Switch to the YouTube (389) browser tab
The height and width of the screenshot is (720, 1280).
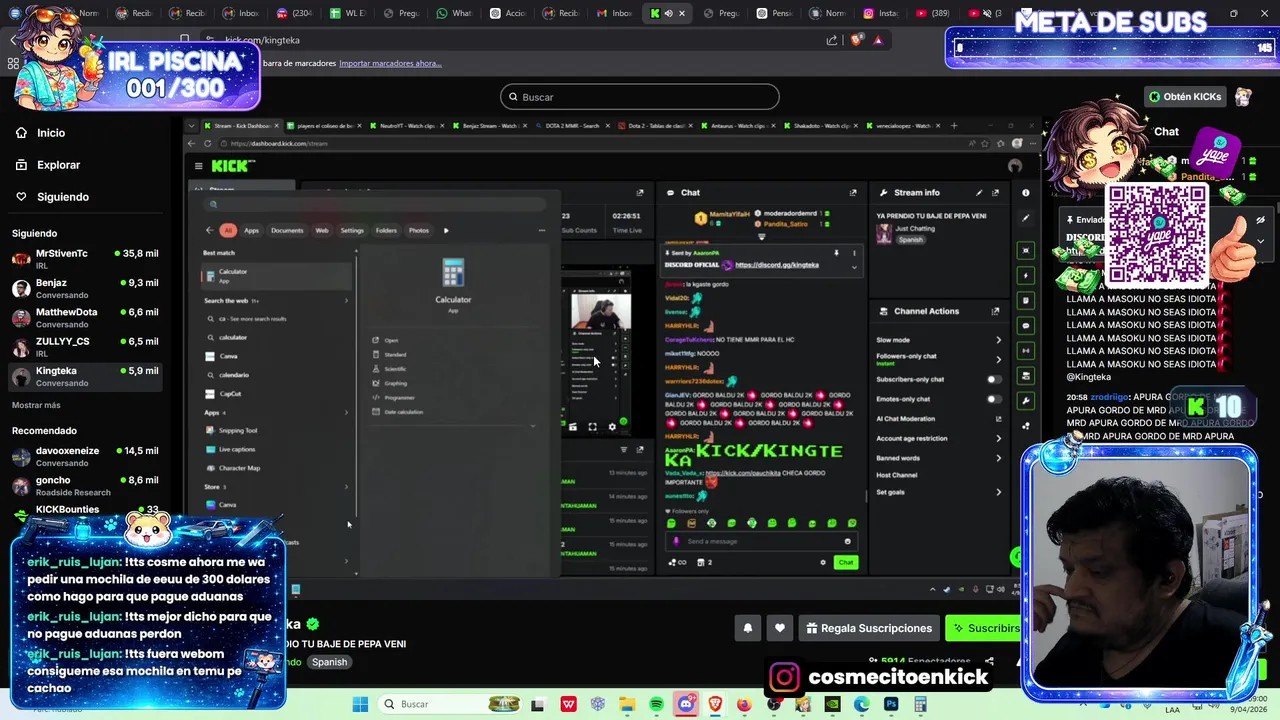click(934, 13)
